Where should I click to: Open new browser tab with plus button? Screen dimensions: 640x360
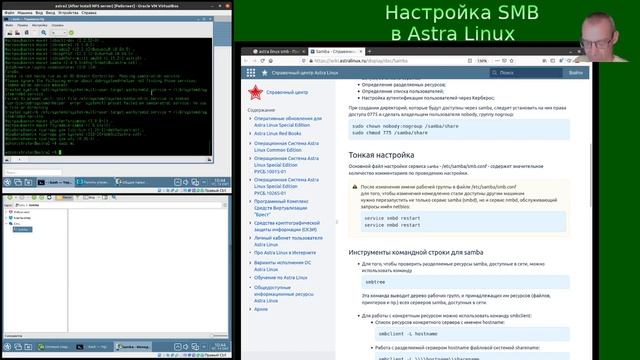tap(369, 51)
